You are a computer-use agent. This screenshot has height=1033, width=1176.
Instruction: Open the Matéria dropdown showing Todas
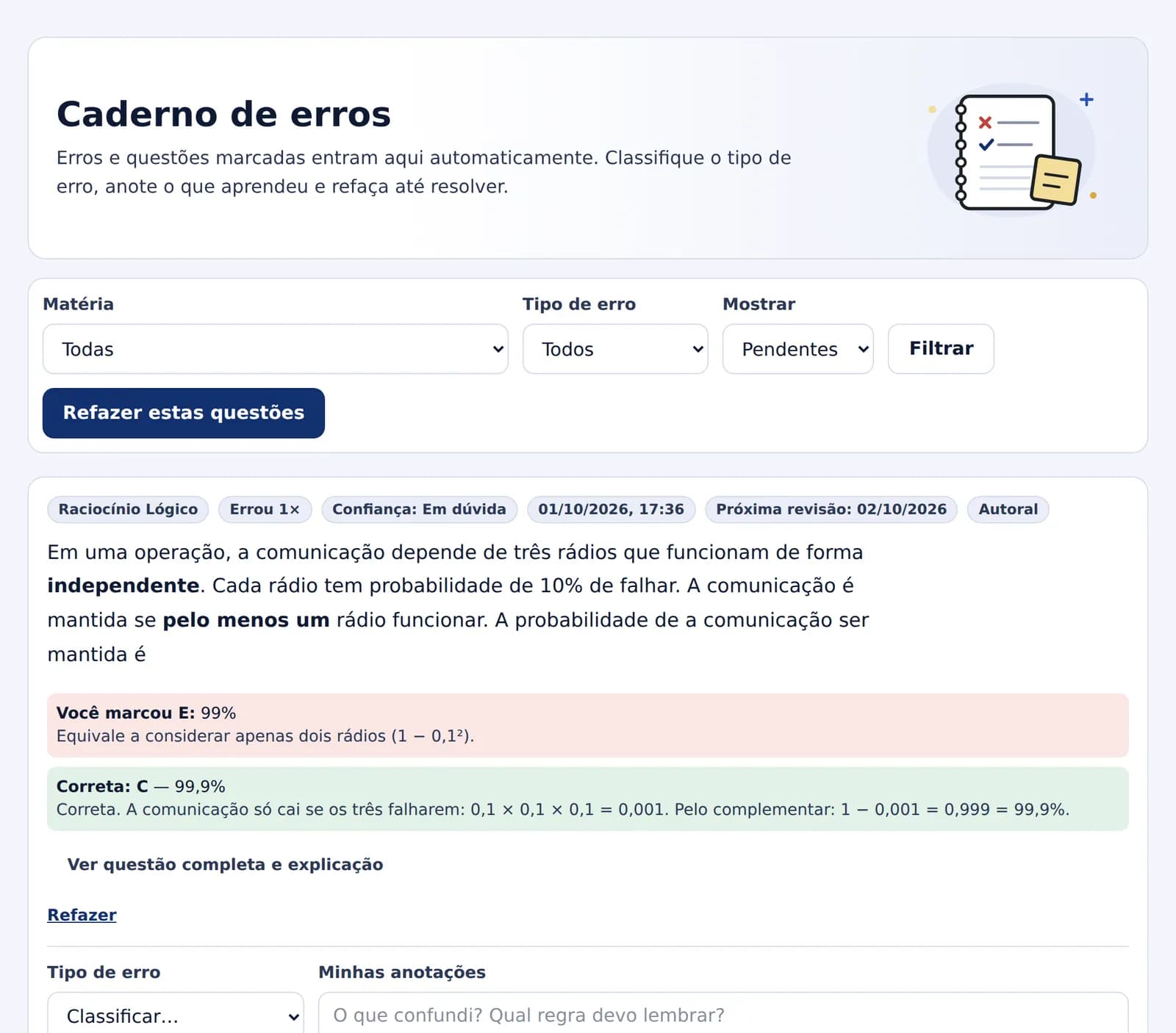coord(275,349)
